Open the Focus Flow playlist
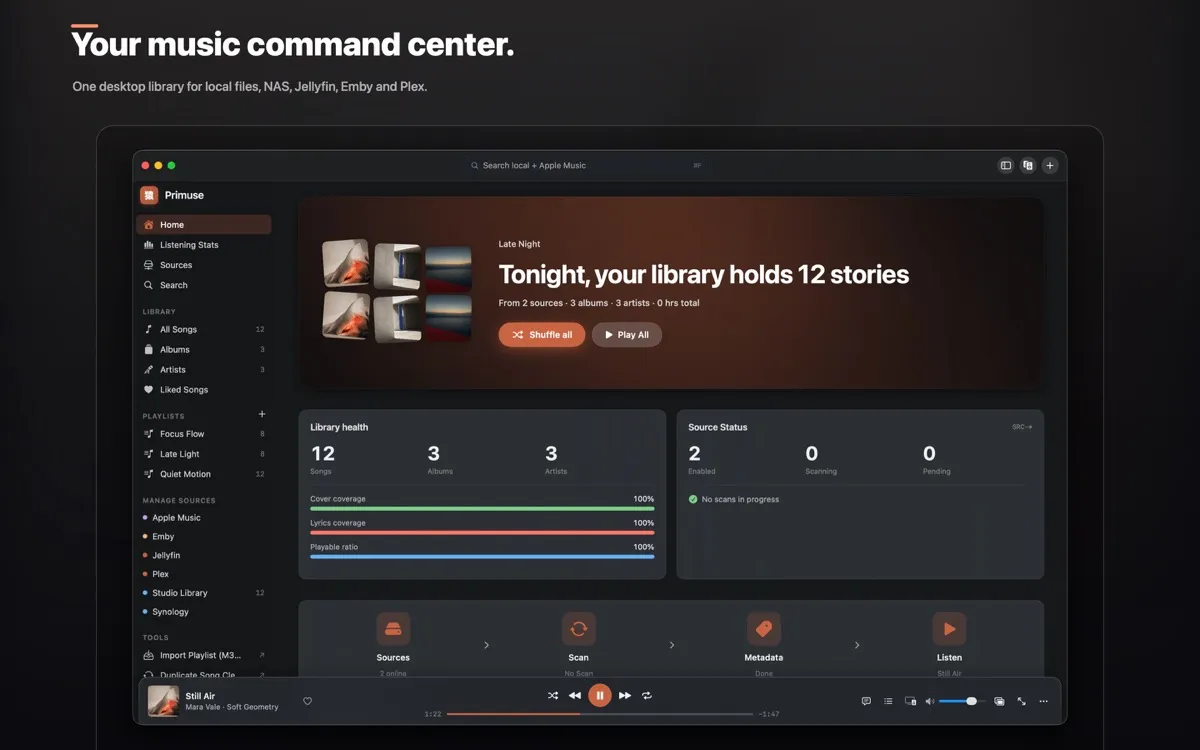Image resolution: width=1200 pixels, height=750 pixels. (x=204, y=434)
